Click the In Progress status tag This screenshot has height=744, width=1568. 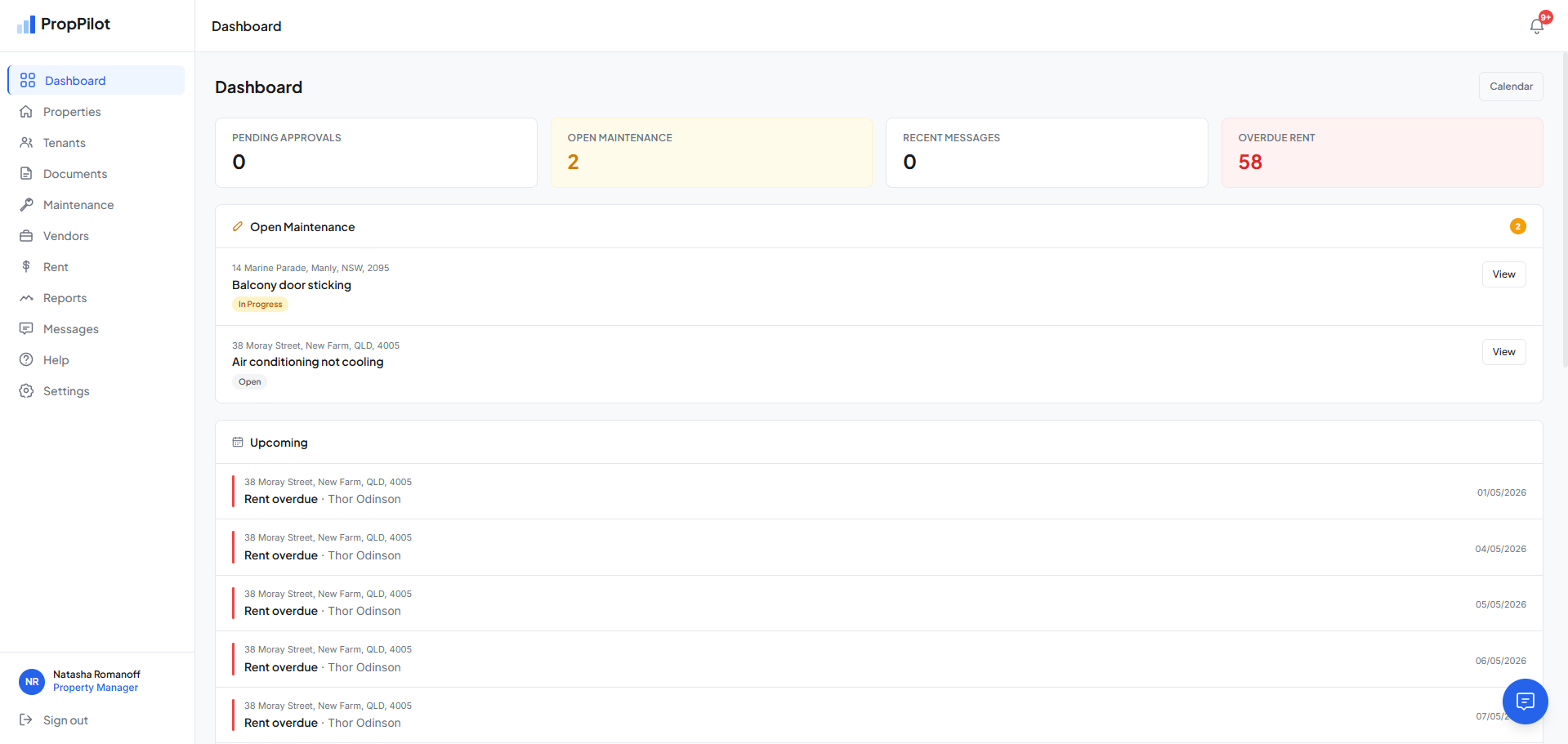click(260, 305)
